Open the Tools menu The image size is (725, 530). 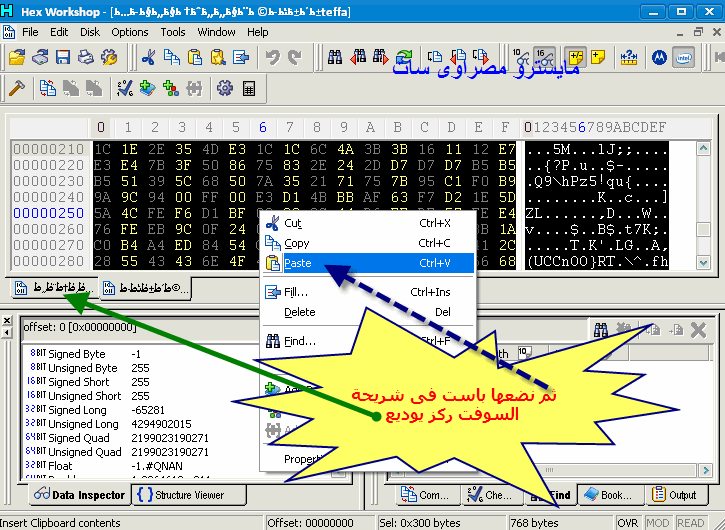(x=173, y=32)
